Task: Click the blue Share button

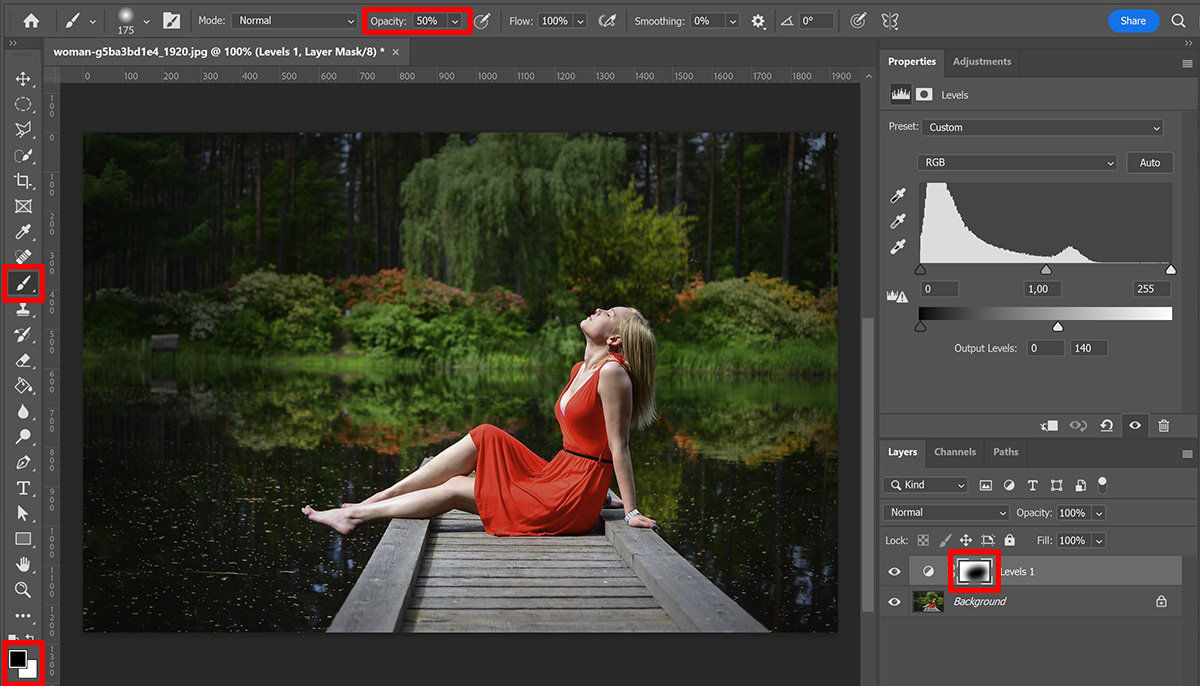Action: (1133, 20)
